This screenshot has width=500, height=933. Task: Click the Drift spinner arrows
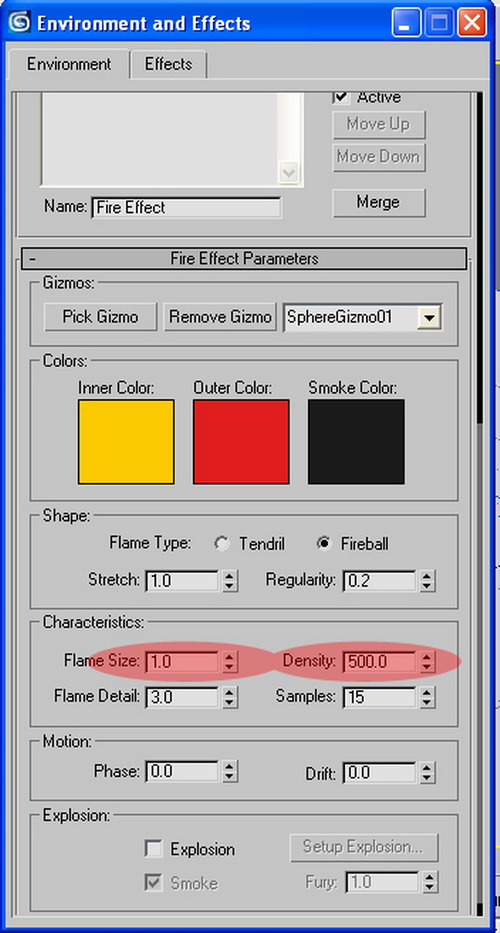click(427, 774)
